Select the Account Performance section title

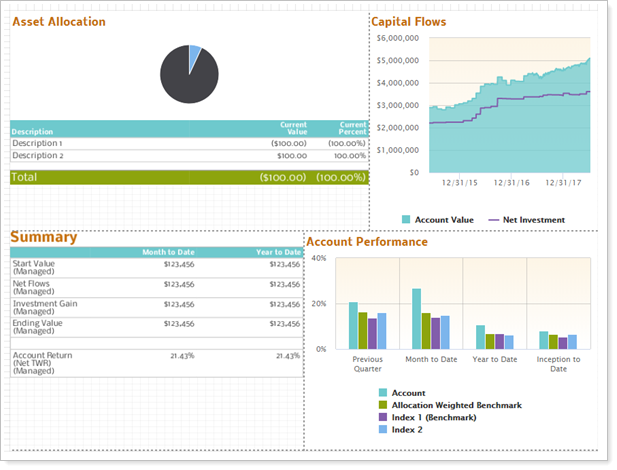point(367,242)
